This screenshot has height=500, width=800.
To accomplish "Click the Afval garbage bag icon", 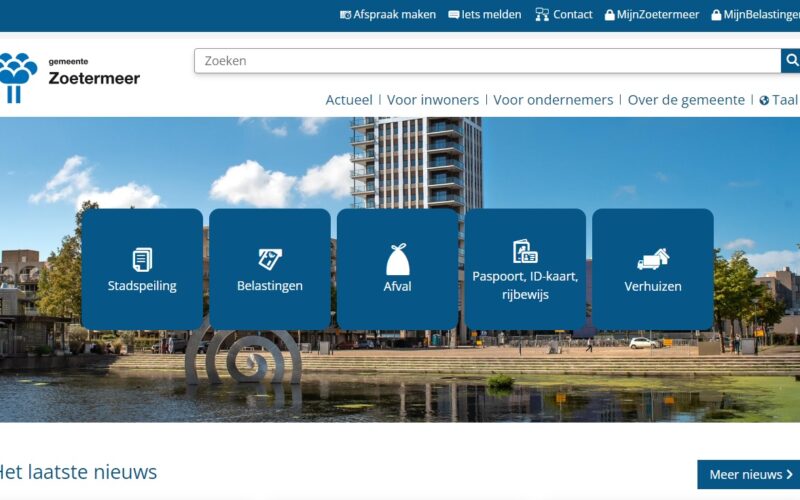I will coord(398,259).
